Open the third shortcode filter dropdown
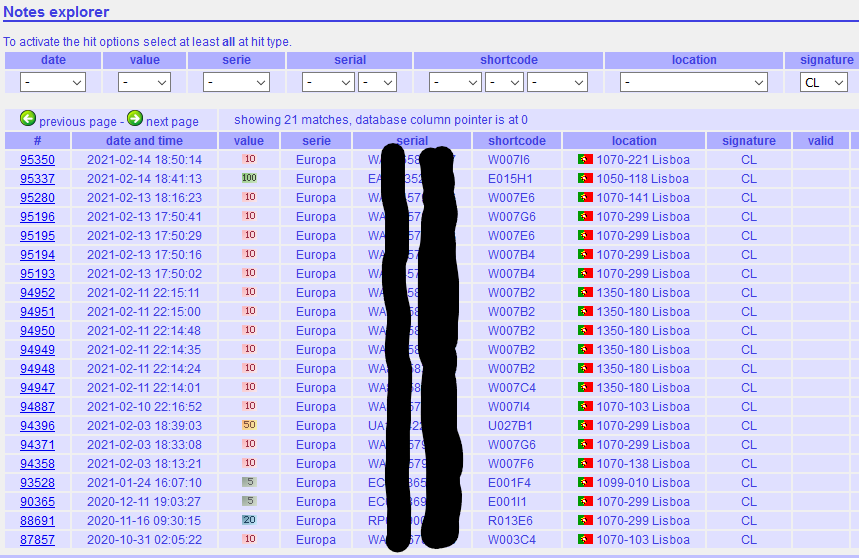This screenshot has height=558, width=859. (x=558, y=83)
